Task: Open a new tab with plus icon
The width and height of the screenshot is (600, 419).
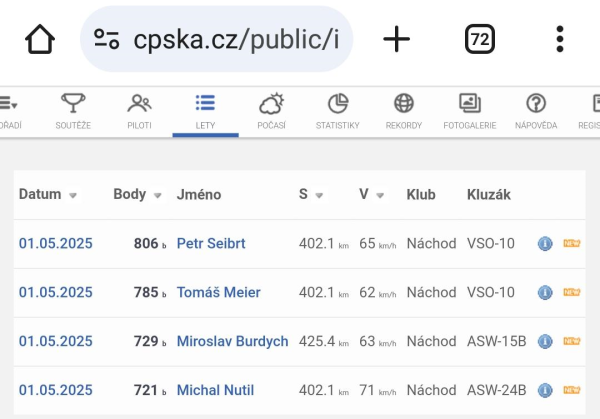Action: [x=396, y=39]
